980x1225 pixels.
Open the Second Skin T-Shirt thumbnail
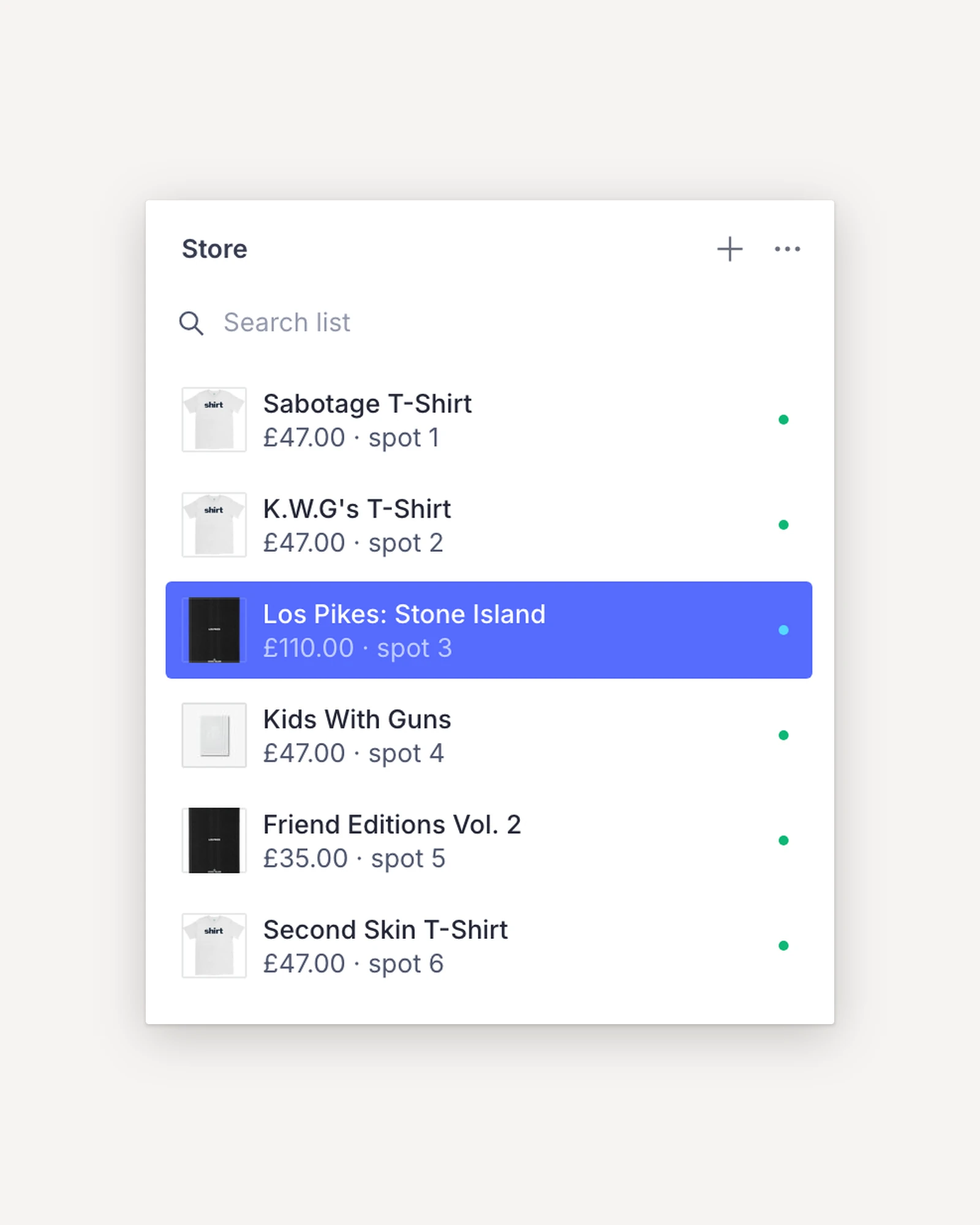214,946
